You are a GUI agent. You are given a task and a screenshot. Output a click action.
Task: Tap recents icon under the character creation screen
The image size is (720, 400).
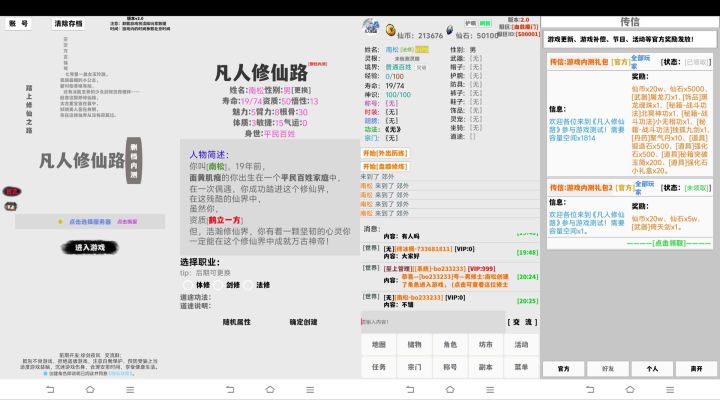(310, 389)
